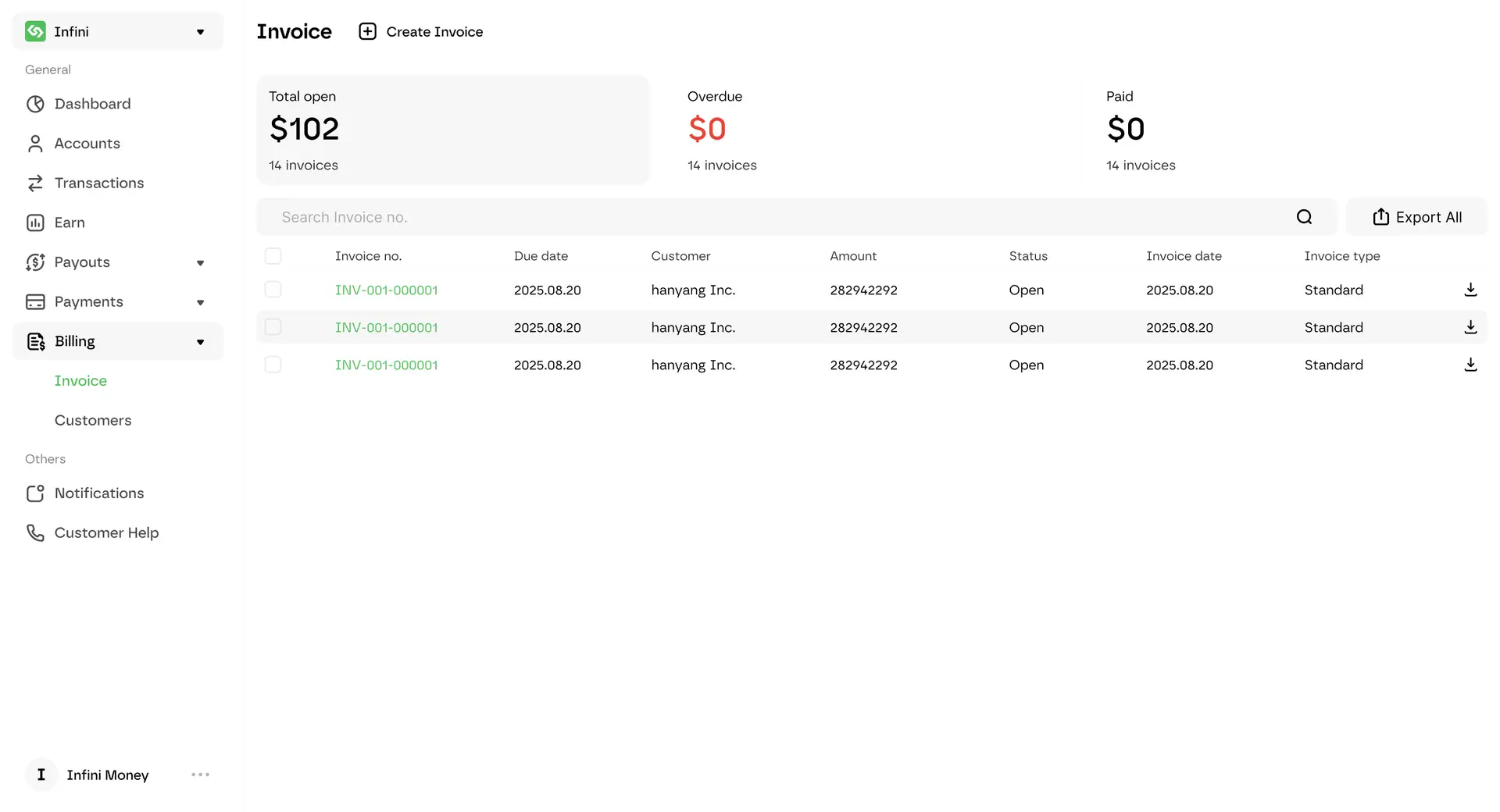This screenshot has height=812, width=1500.
Task: Click the Transactions arrows icon
Action: (35, 183)
